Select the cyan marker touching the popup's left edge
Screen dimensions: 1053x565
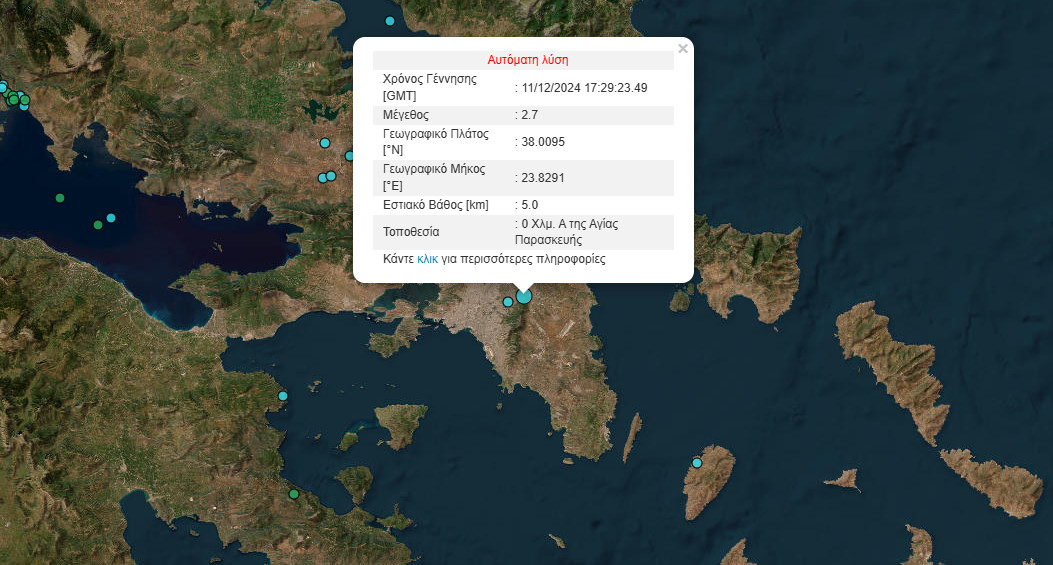click(350, 155)
